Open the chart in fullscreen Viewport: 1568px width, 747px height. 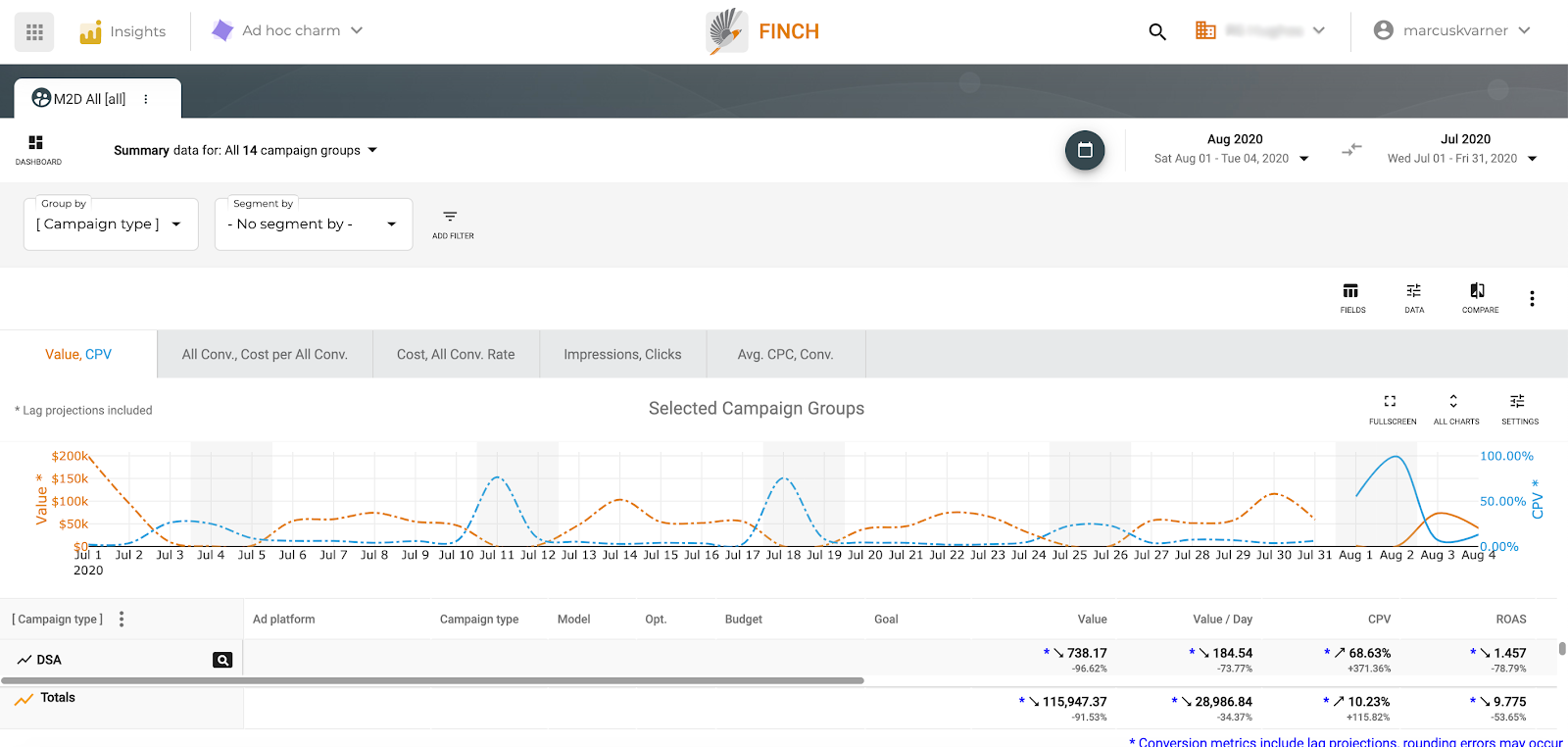[x=1392, y=409]
